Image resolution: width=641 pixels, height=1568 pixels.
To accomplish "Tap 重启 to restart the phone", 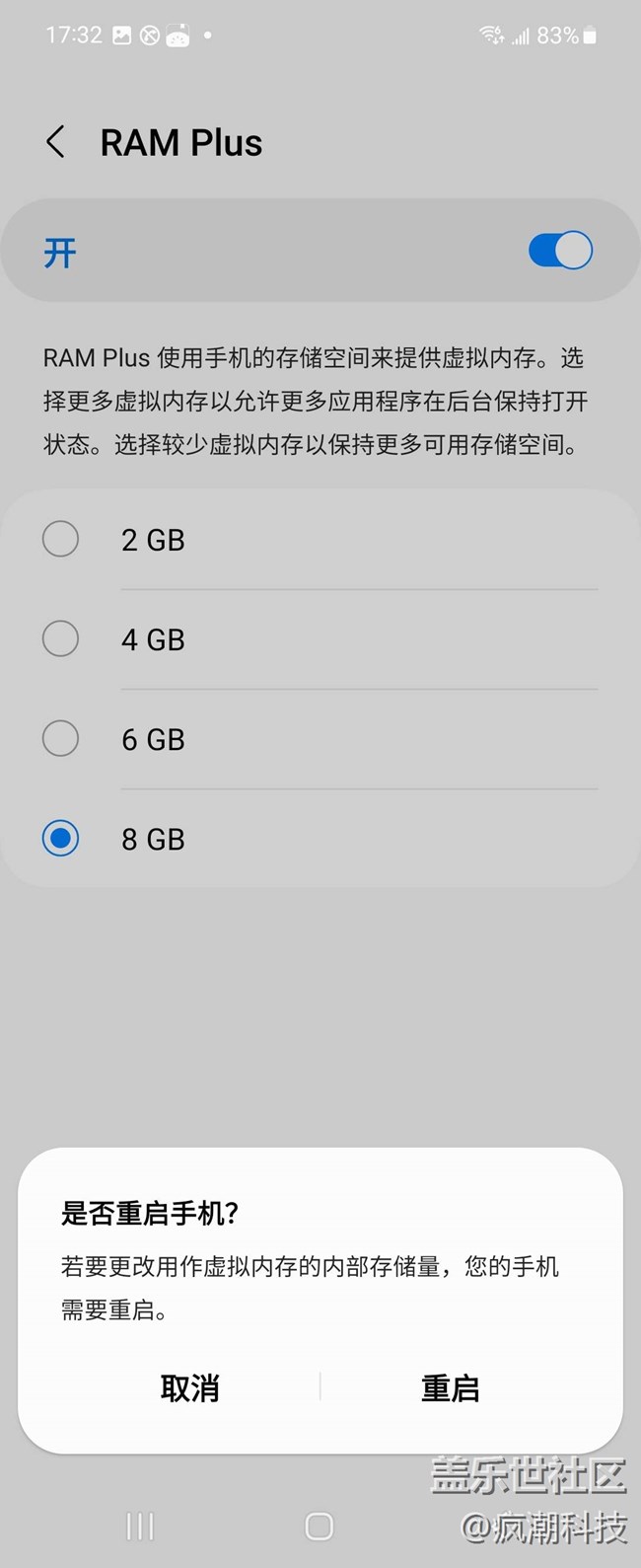I will tap(450, 1388).
